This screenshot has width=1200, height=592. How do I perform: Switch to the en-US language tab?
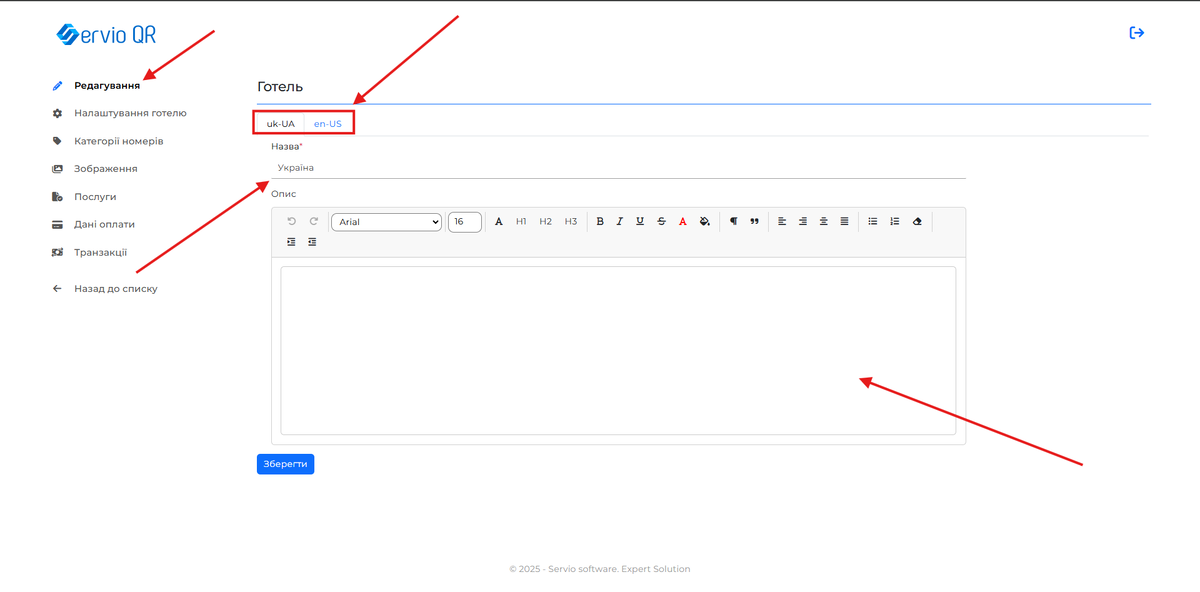[328, 124]
